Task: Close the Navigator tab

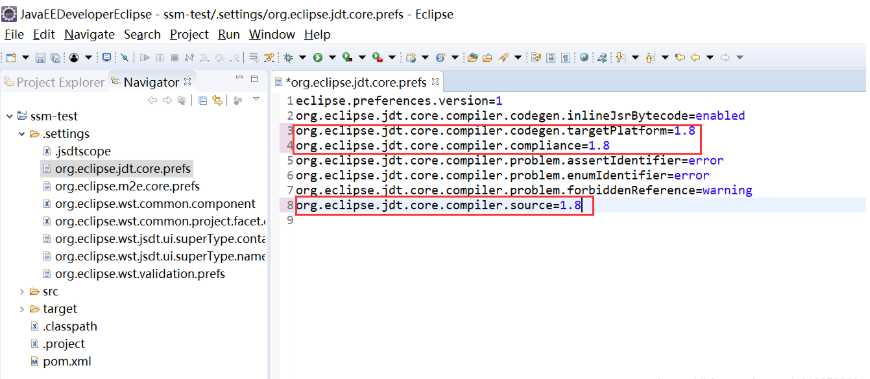Action: (x=188, y=82)
